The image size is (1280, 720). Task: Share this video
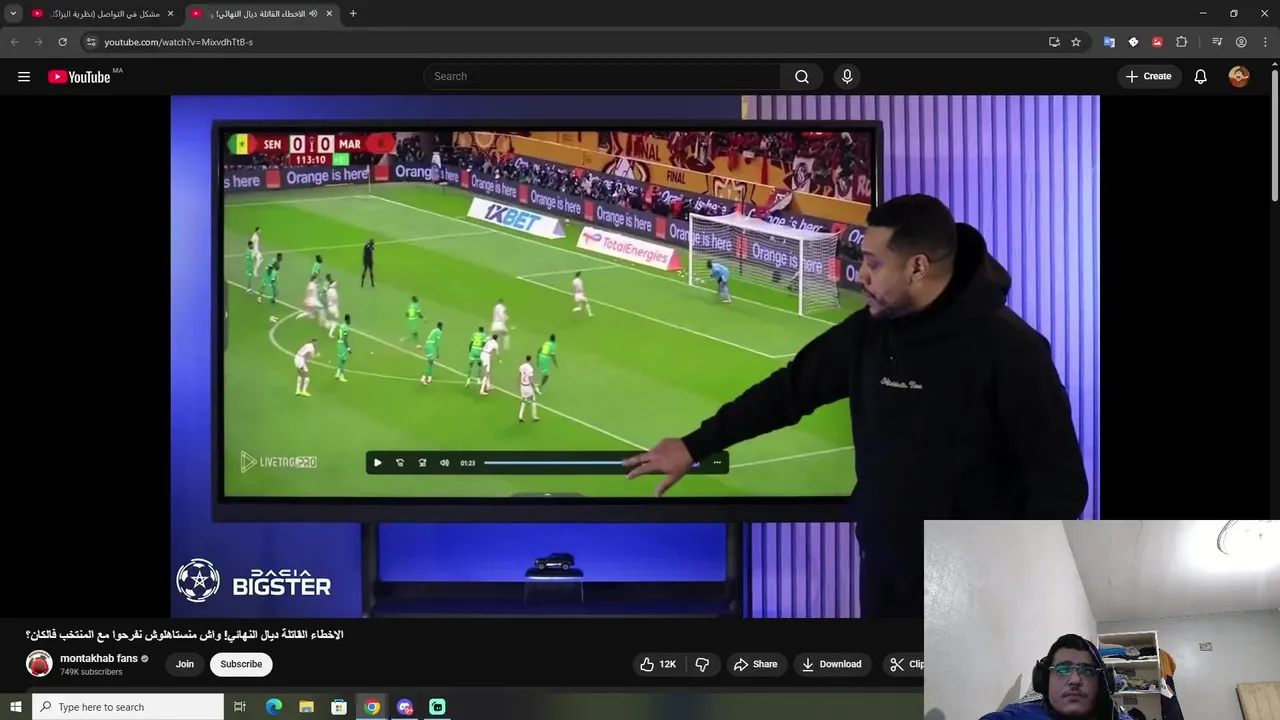(755, 664)
